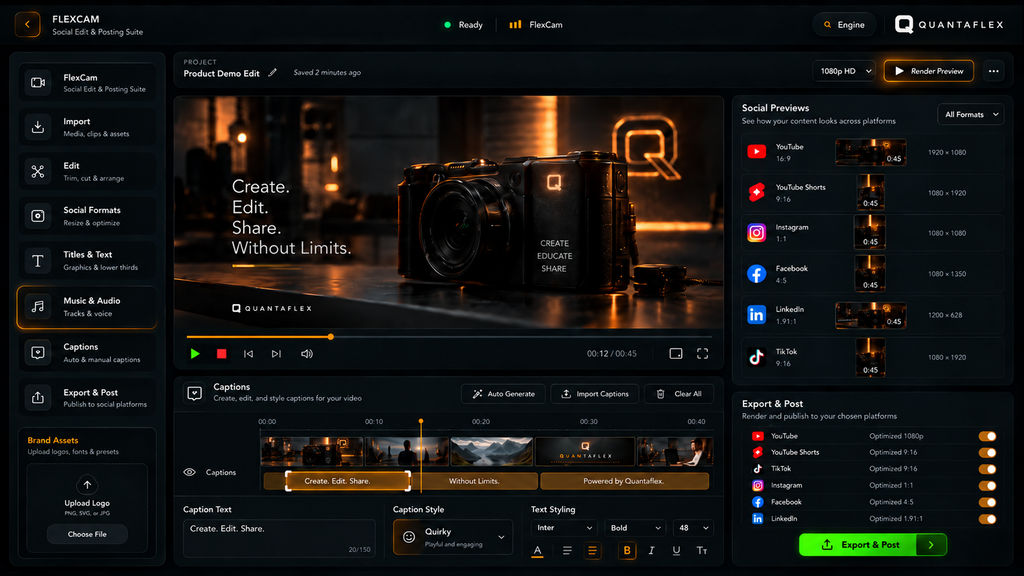Click the YouTube 16:9 preview thumbnail
Screen dimensions: 1024x576
pos(871,152)
